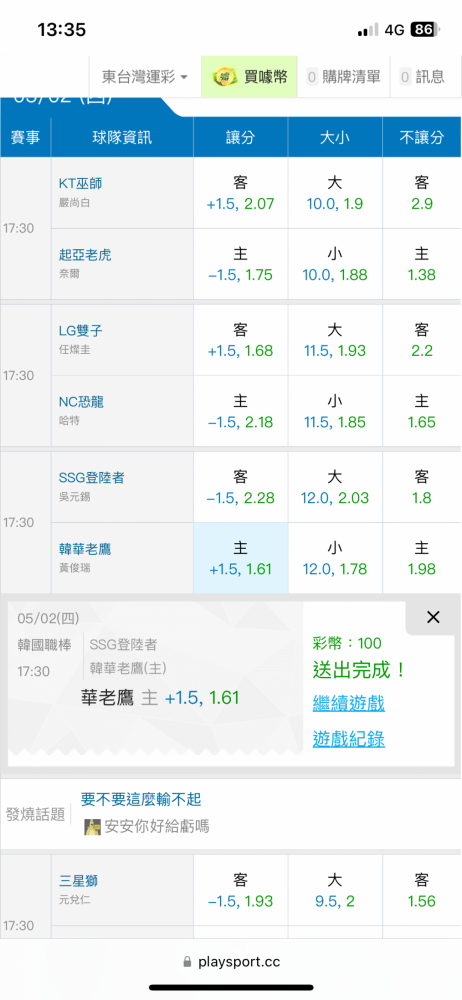Select 韓華老鷹 主 +1.5, 1.61 bet cell
Screen dimensions: 462x1000
241,558
